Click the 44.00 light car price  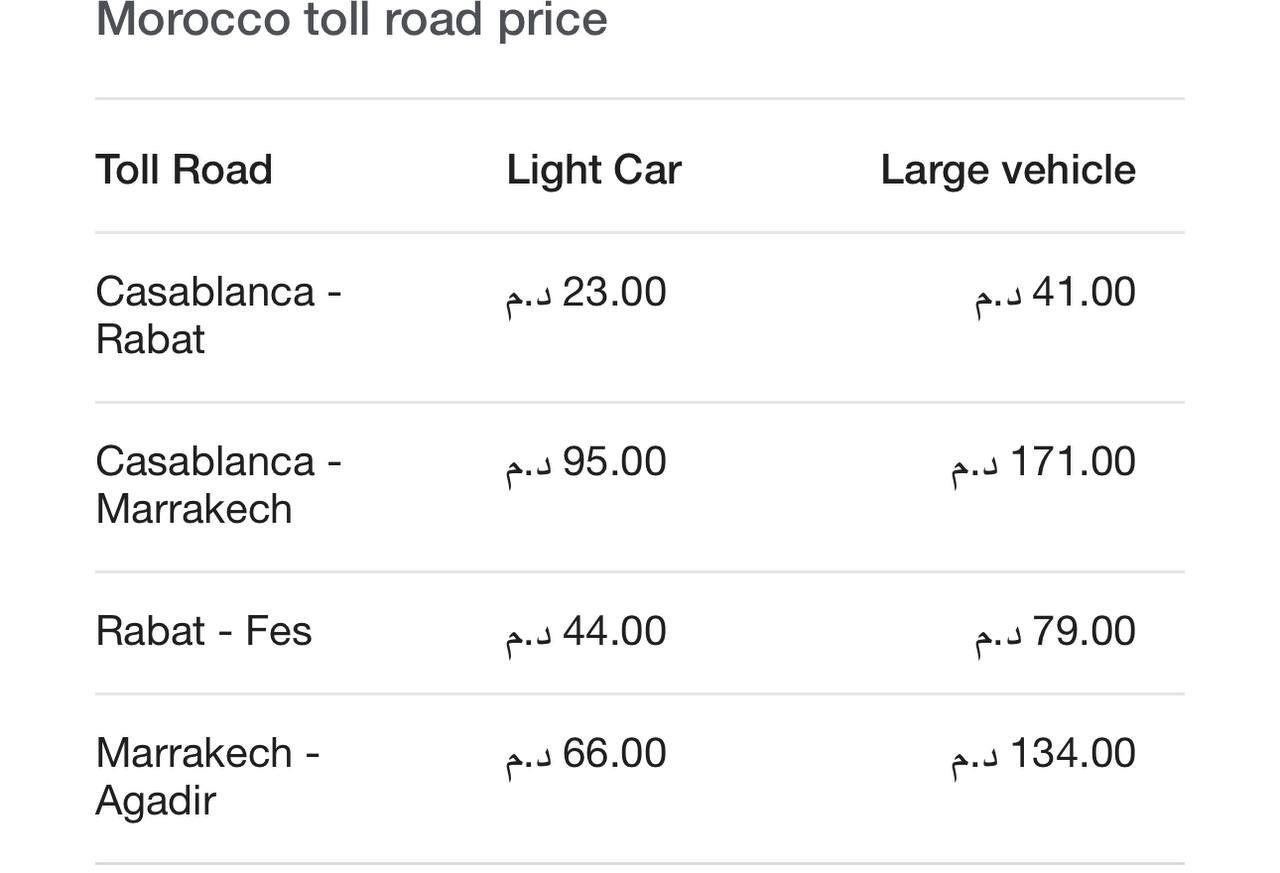click(x=614, y=631)
